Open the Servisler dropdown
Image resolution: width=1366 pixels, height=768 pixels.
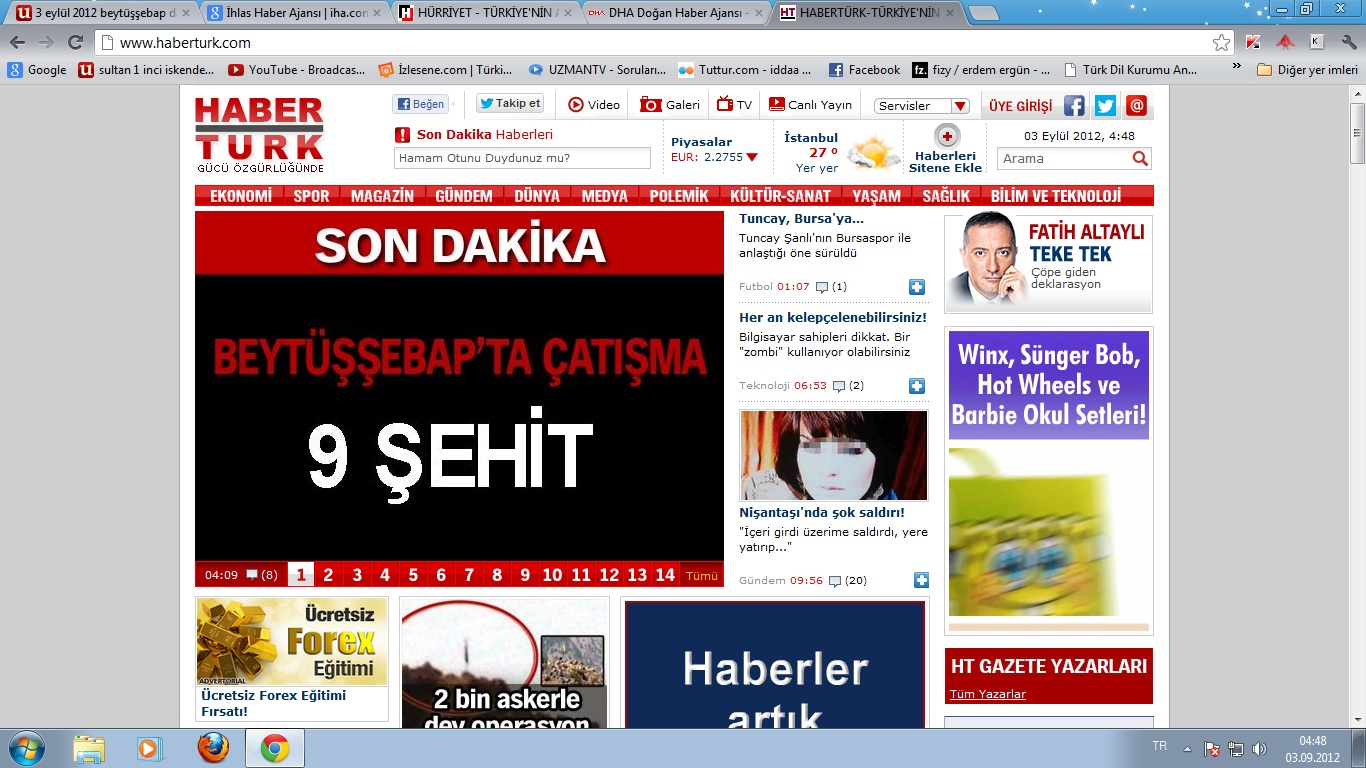point(922,106)
